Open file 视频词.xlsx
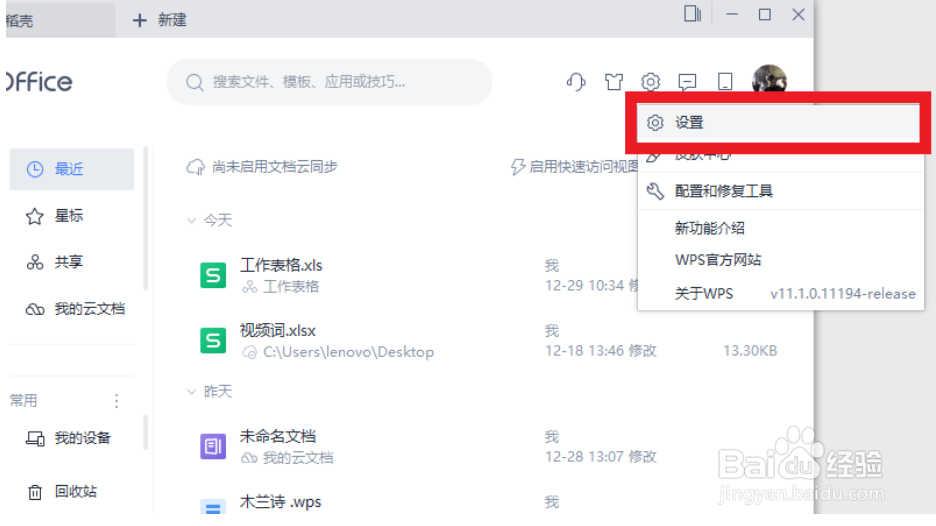This screenshot has width=936, height=526. (x=278, y=330)
